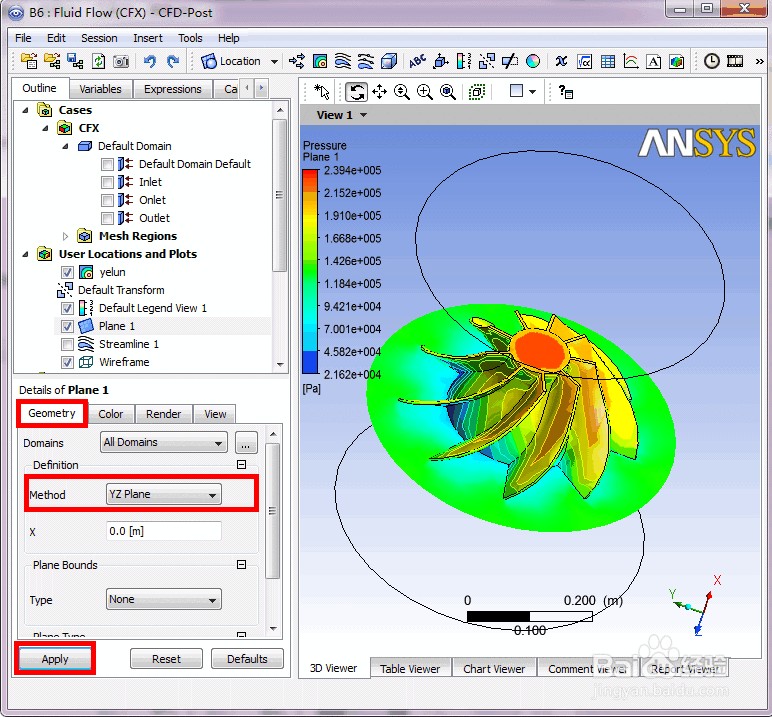Activate the Rotate view tool
772x717 pixels.
(x=356, y=92)
